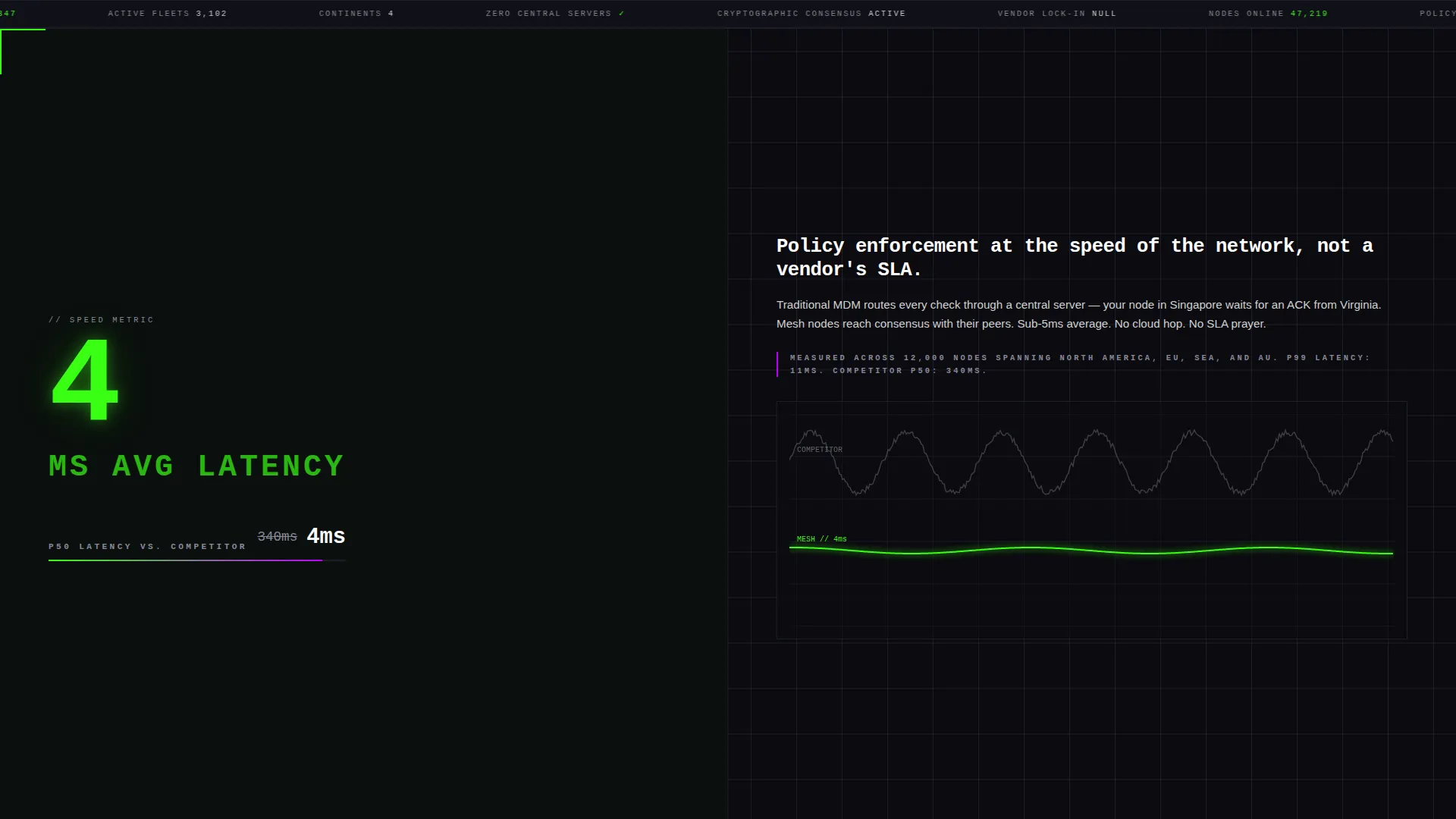Click the struck-through '340ms' value
The width and height of the screenshot is (1456, 819).
278,537
